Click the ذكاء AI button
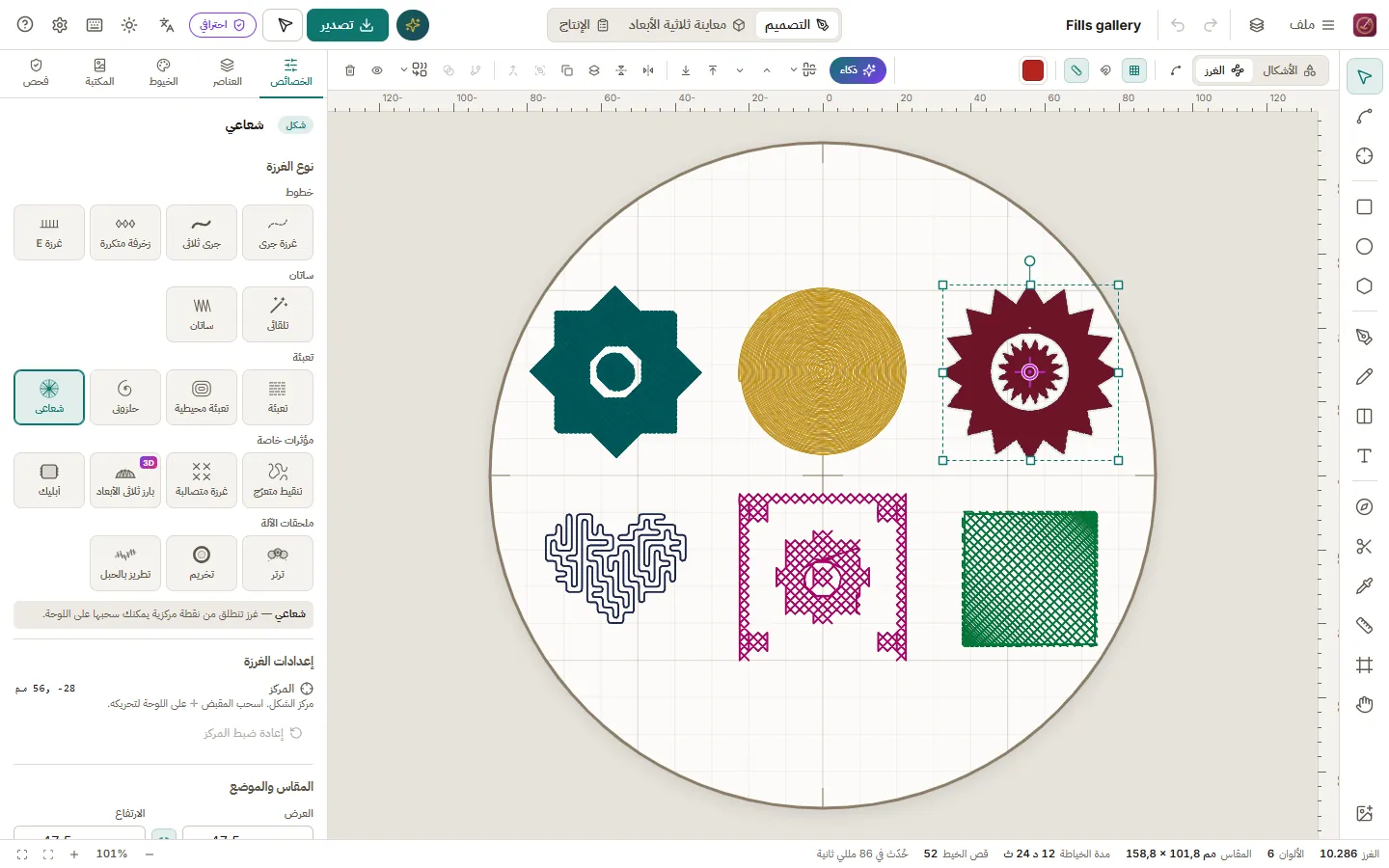The width and height of the screenshot is (1389, 868). [858, 70]
